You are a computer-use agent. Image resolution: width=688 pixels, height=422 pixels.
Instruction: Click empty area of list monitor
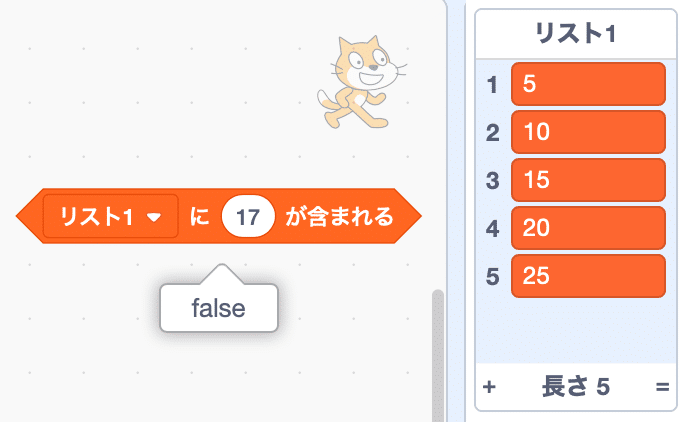pos(576,331)
